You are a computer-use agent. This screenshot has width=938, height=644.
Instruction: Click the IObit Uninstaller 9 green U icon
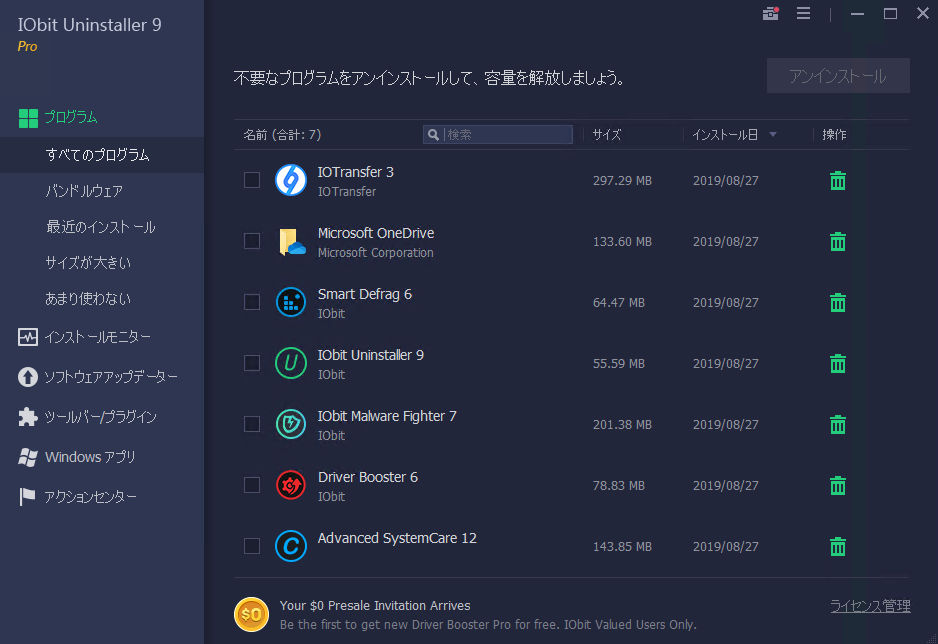point(291,363)
